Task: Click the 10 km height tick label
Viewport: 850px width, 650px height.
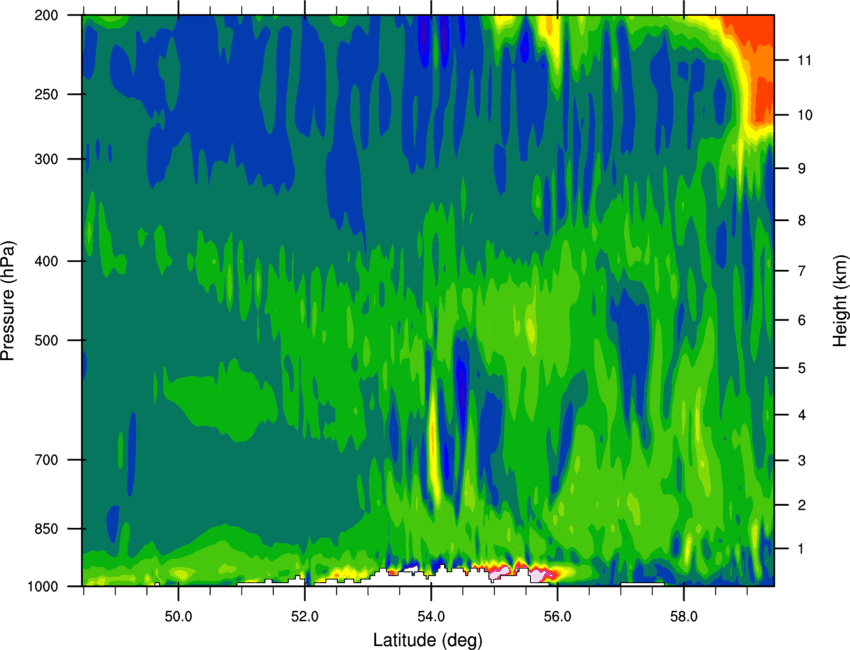Action: 805,115
